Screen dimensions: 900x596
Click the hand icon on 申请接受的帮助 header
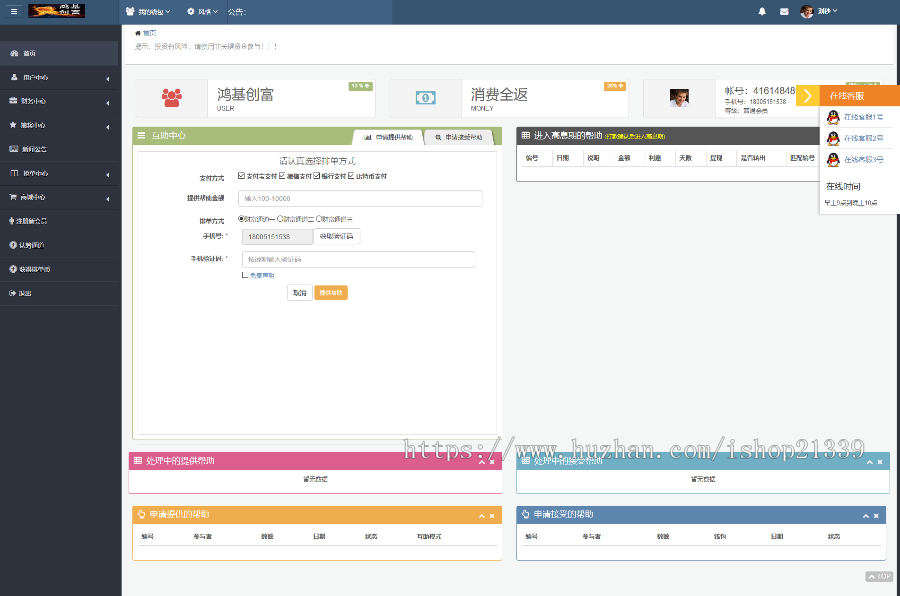(525, 514)
